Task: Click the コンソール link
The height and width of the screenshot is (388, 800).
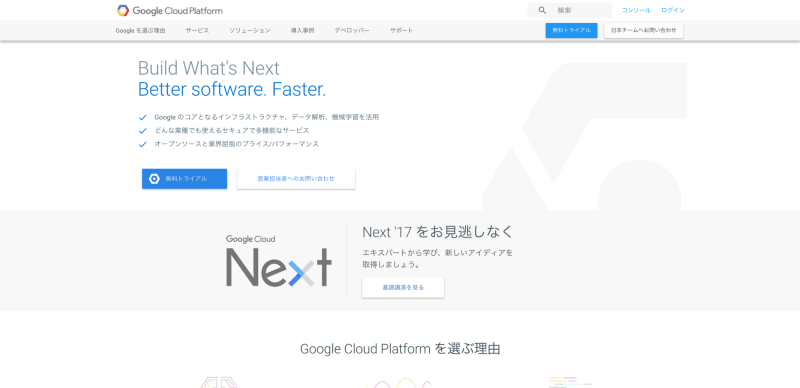Action: pos(636,10)
